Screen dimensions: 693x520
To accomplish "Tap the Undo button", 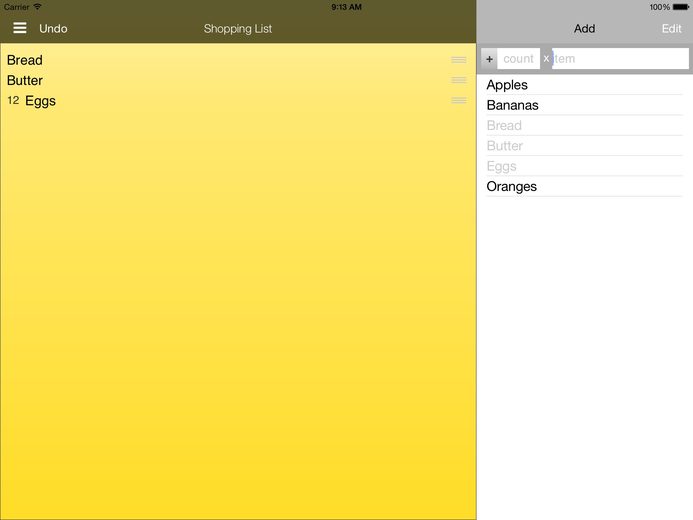I will (x=53, y=29).
